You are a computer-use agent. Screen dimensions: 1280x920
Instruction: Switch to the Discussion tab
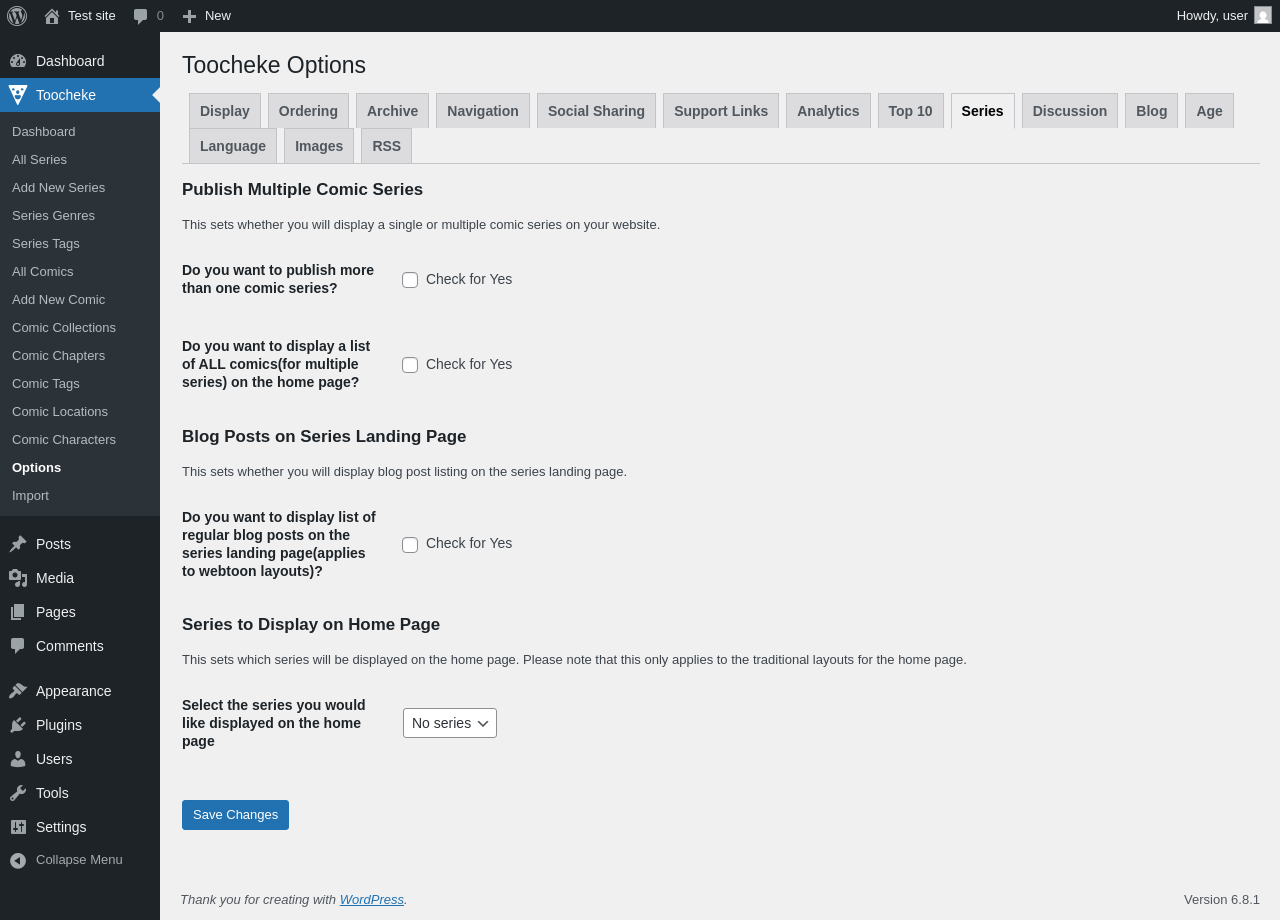click(x=1069, y=111)
